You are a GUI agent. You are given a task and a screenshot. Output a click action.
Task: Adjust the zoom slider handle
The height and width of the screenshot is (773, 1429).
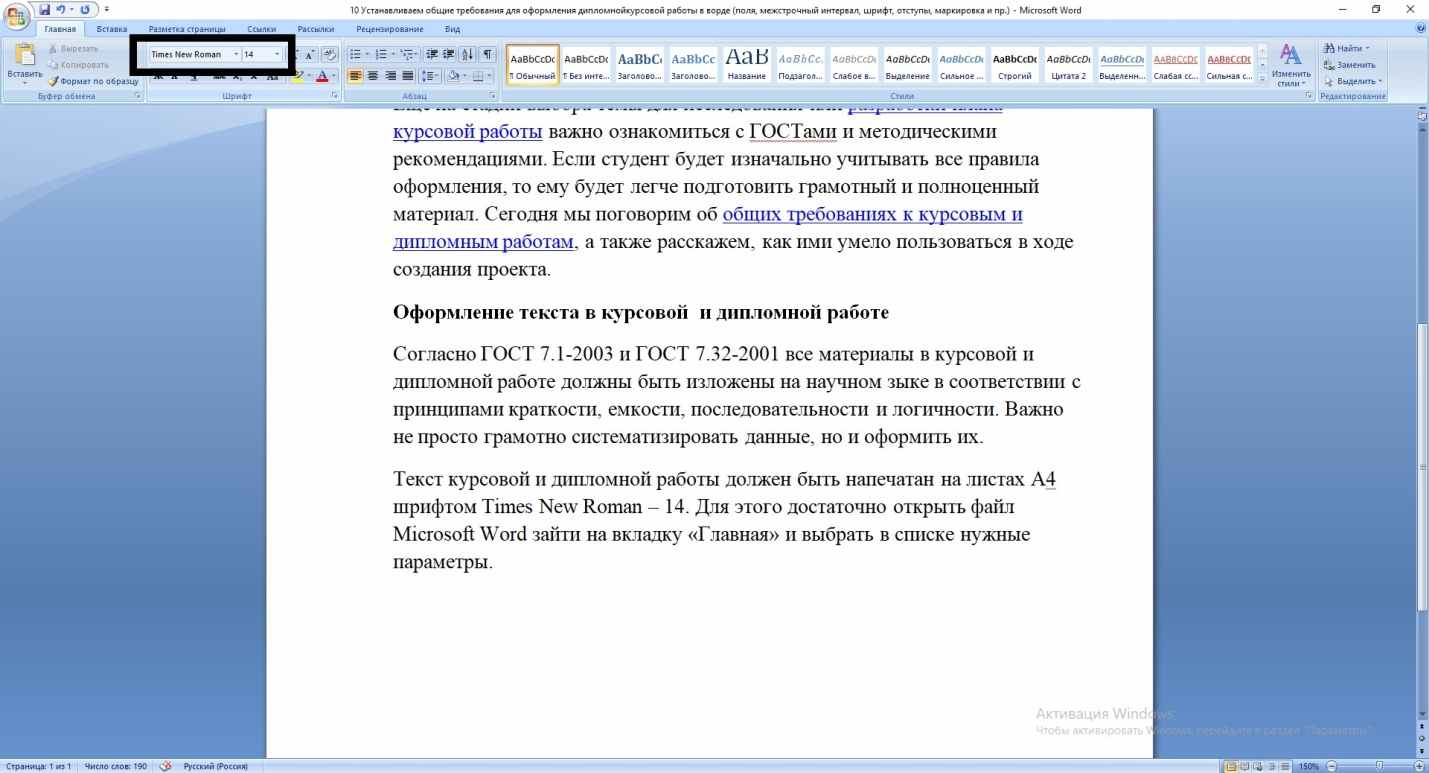pyautogui.click(x=1379, y=766)
